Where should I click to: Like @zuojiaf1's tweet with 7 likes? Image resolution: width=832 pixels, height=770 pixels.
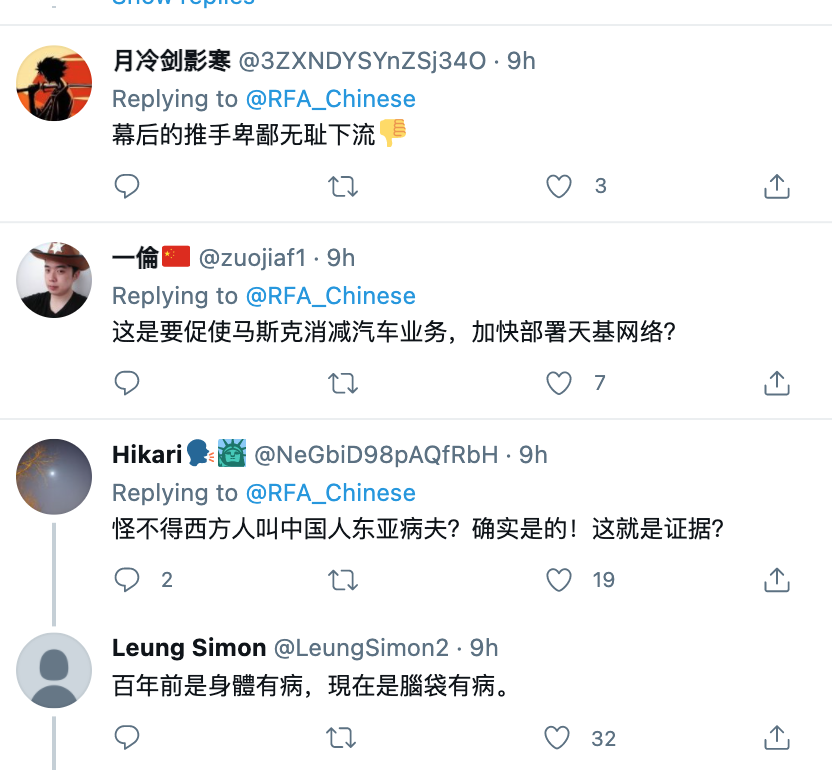(558, 383)
